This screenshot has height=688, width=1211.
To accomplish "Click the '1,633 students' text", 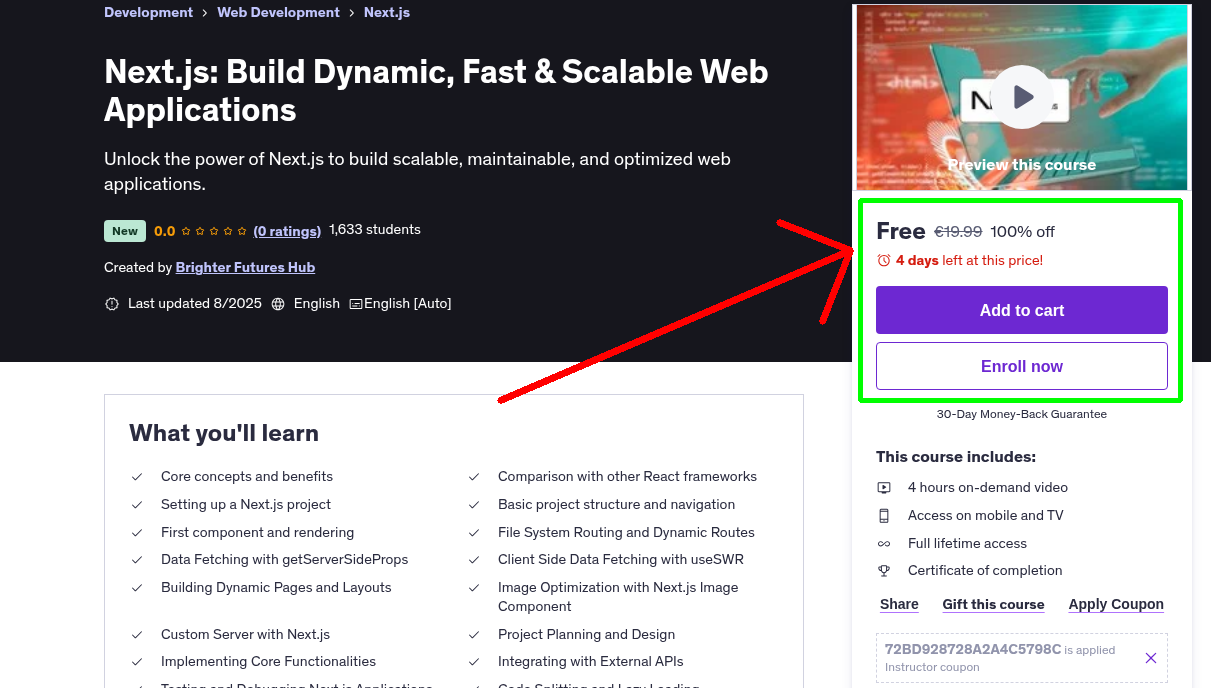I will pyautogui.click(x=375, y=230).
